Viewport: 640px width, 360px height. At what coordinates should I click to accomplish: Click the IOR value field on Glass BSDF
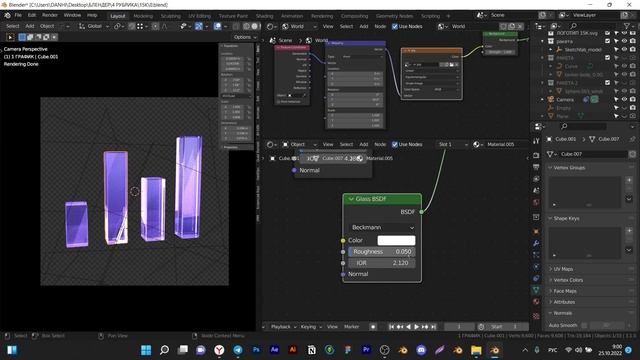click(x=382, y=263)
